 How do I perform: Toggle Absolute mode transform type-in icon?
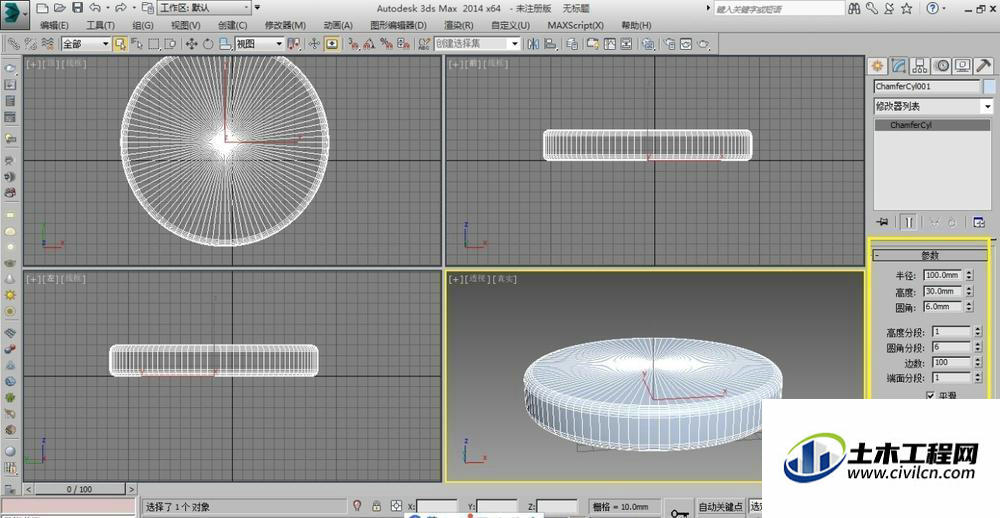396,505
